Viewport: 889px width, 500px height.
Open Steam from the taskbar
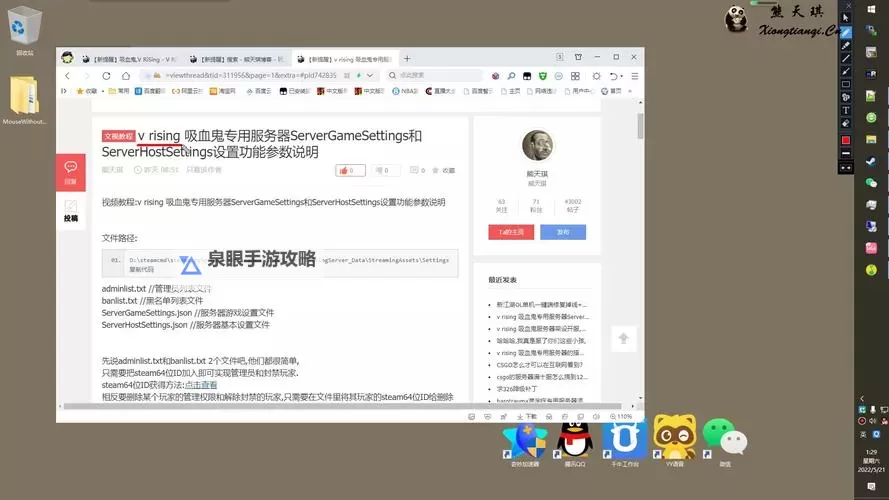pos(871,162)
